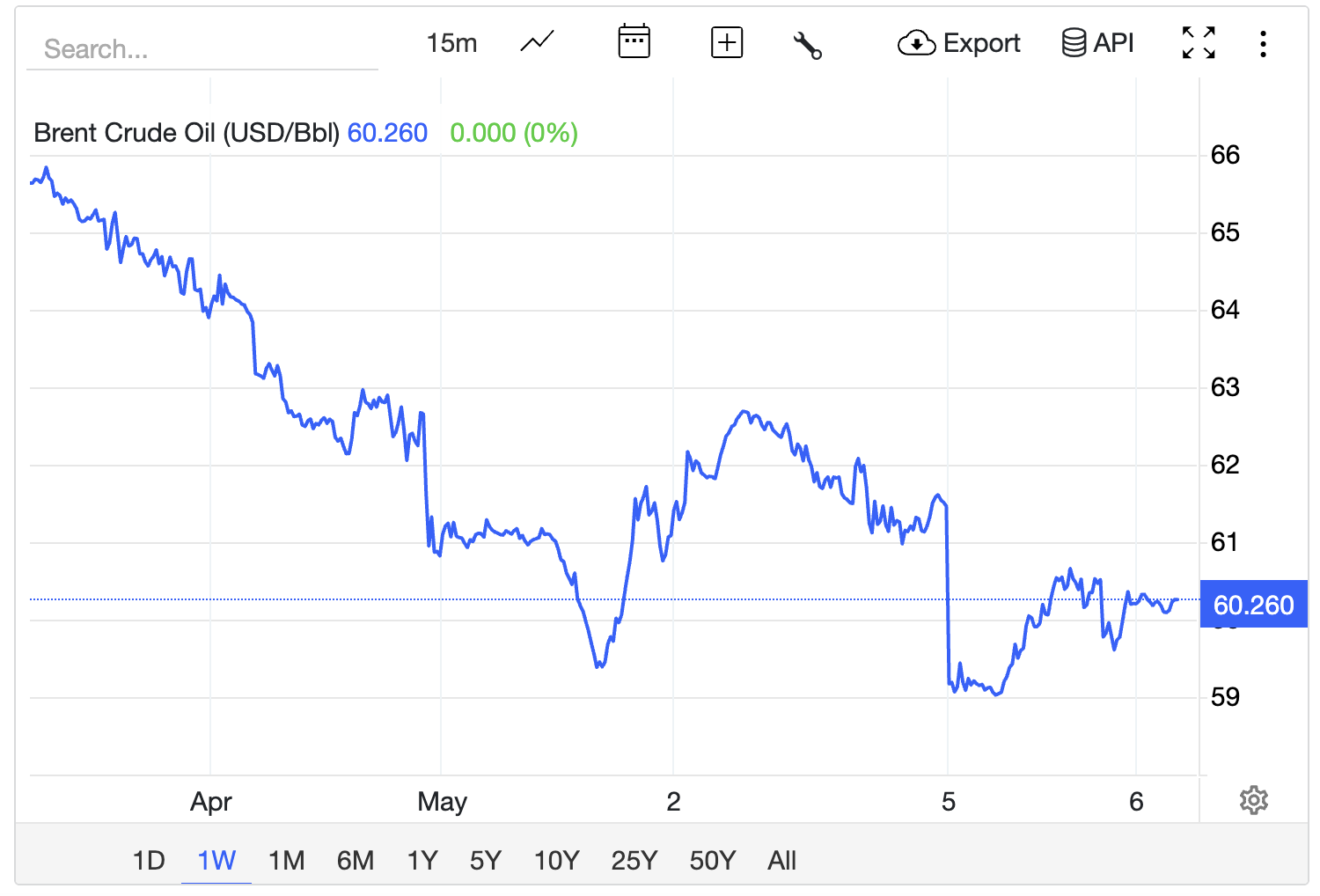Click the Brent Crude Oil (USD/Bbl) title

(x=187, y=133)
